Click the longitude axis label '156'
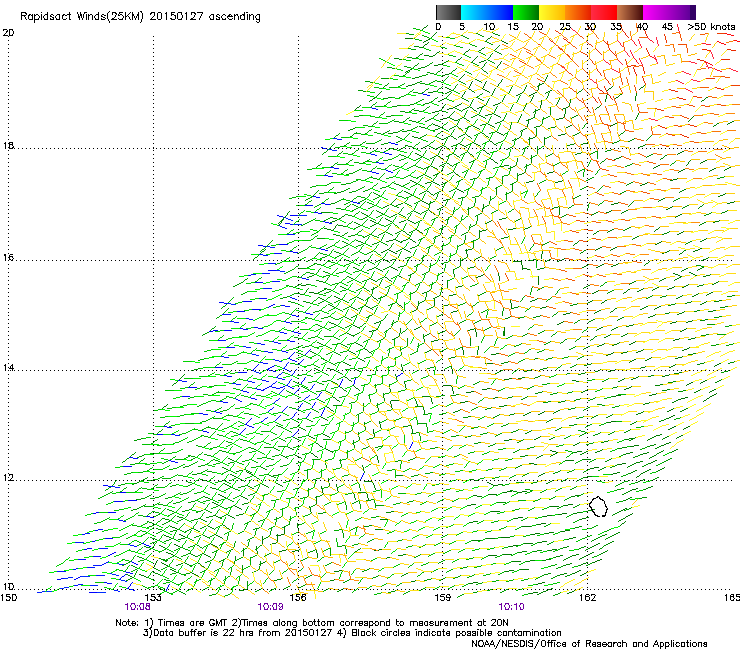 point(298,598)
